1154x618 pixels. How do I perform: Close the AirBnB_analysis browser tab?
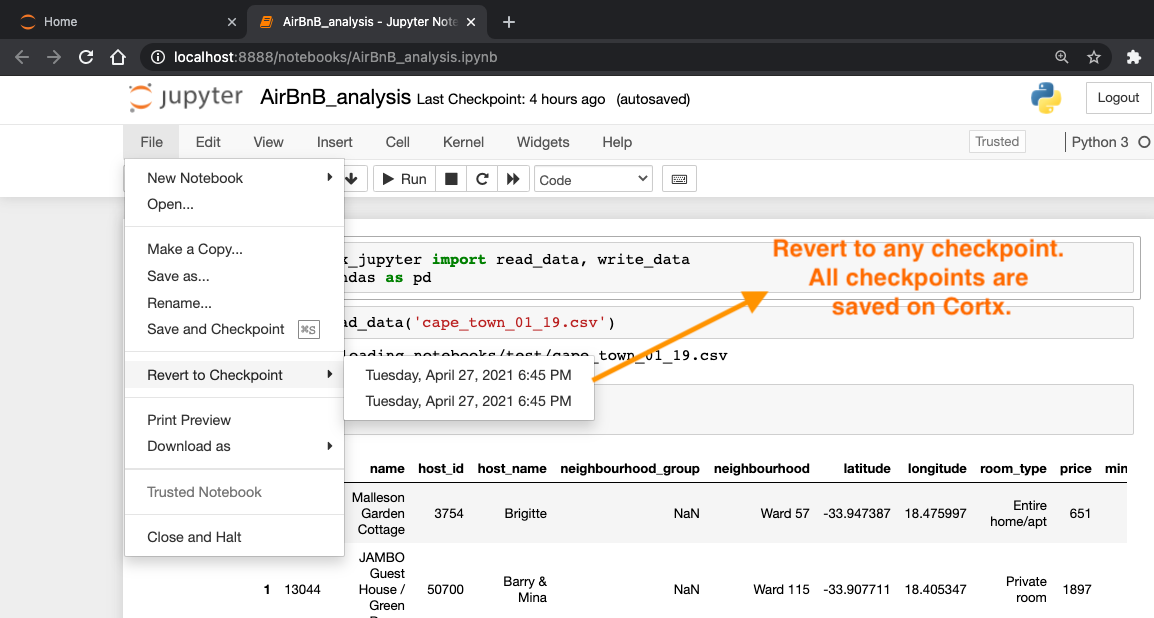tap(471, 22)
